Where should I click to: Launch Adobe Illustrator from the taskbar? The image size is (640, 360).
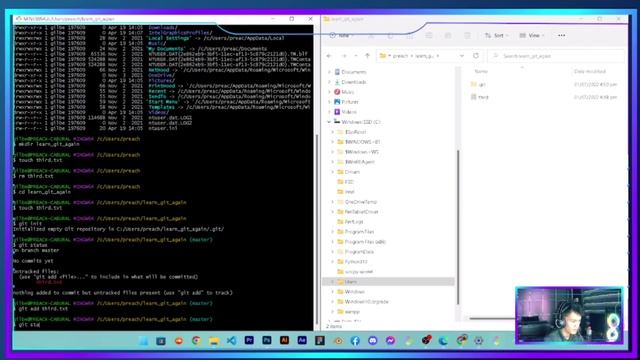pos(284,340)
